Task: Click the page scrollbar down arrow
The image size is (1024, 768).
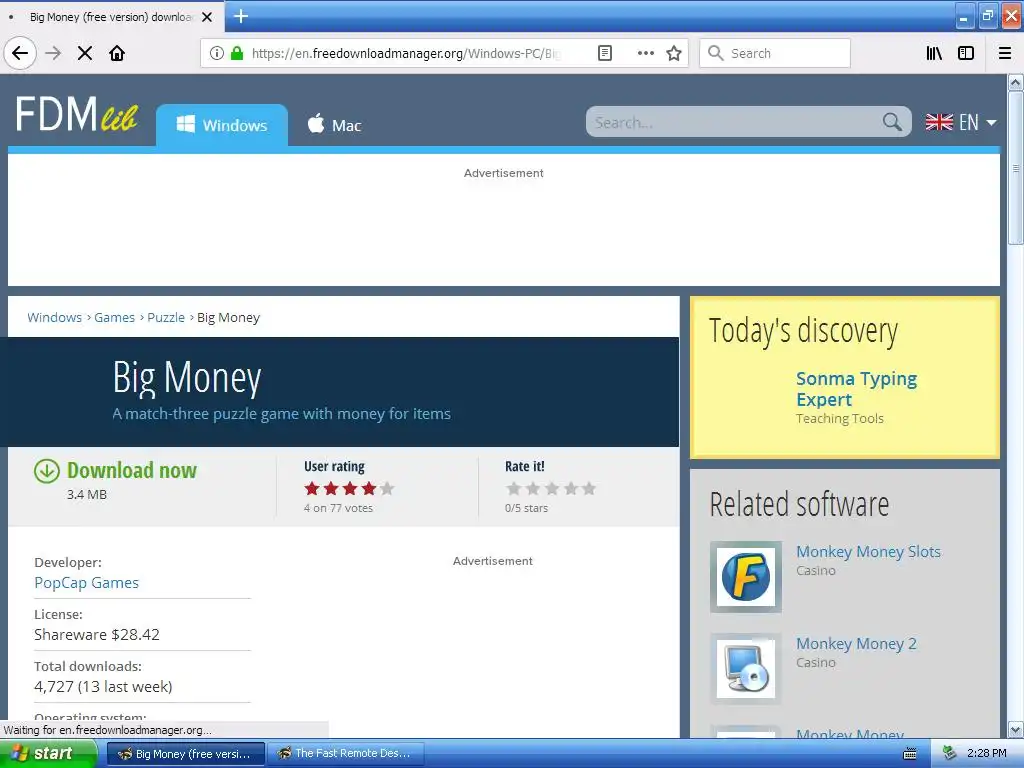Action: (1015, 729)
